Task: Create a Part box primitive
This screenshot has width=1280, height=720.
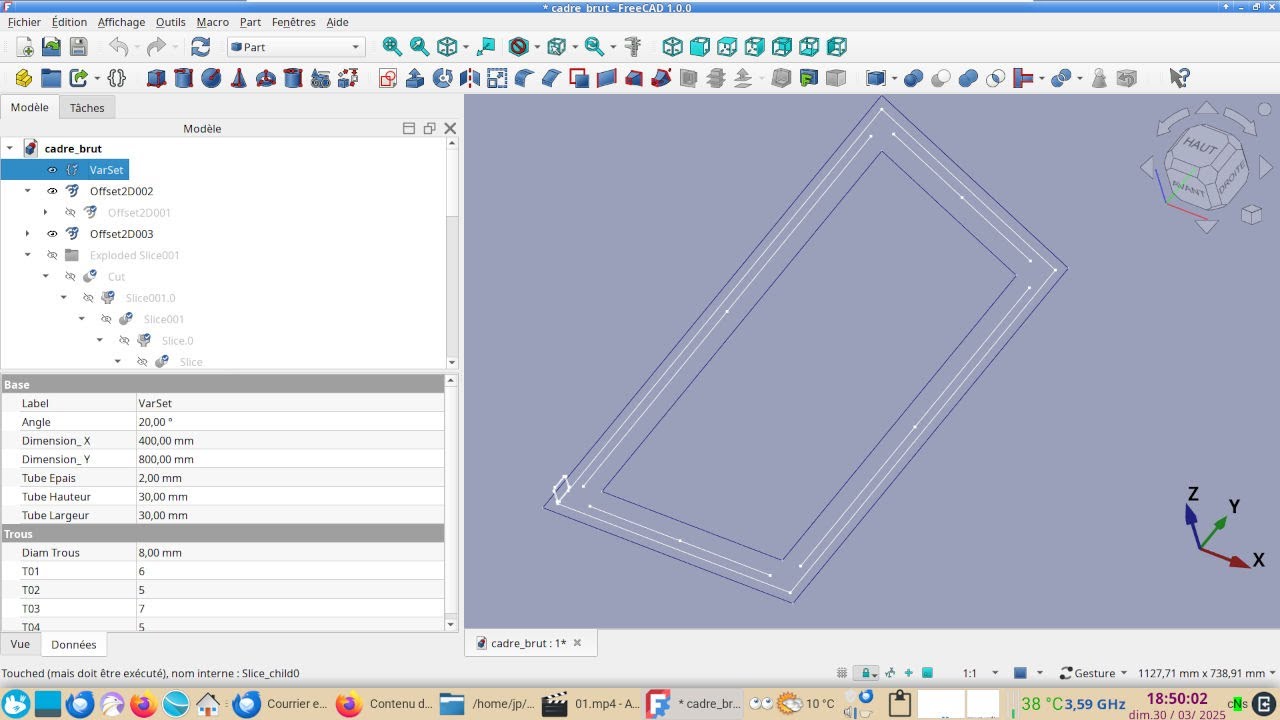Action: tap(156, 78)
